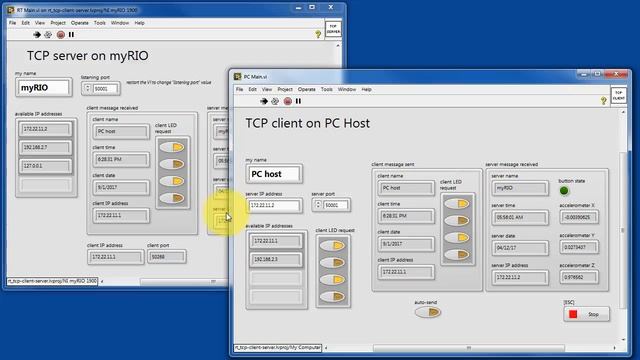Open Edit menu in PC Main window

pos(253,89)
